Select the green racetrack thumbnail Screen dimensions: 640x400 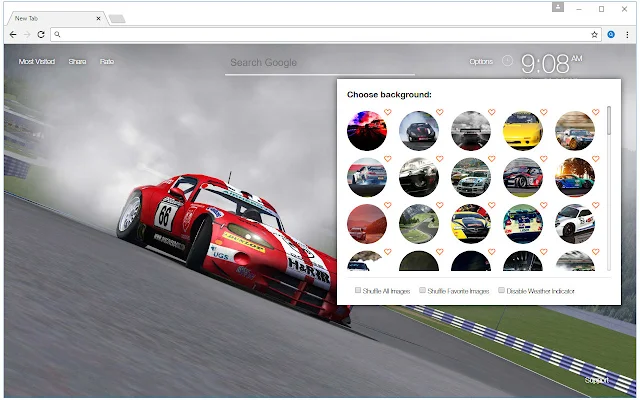coord(419,224)
